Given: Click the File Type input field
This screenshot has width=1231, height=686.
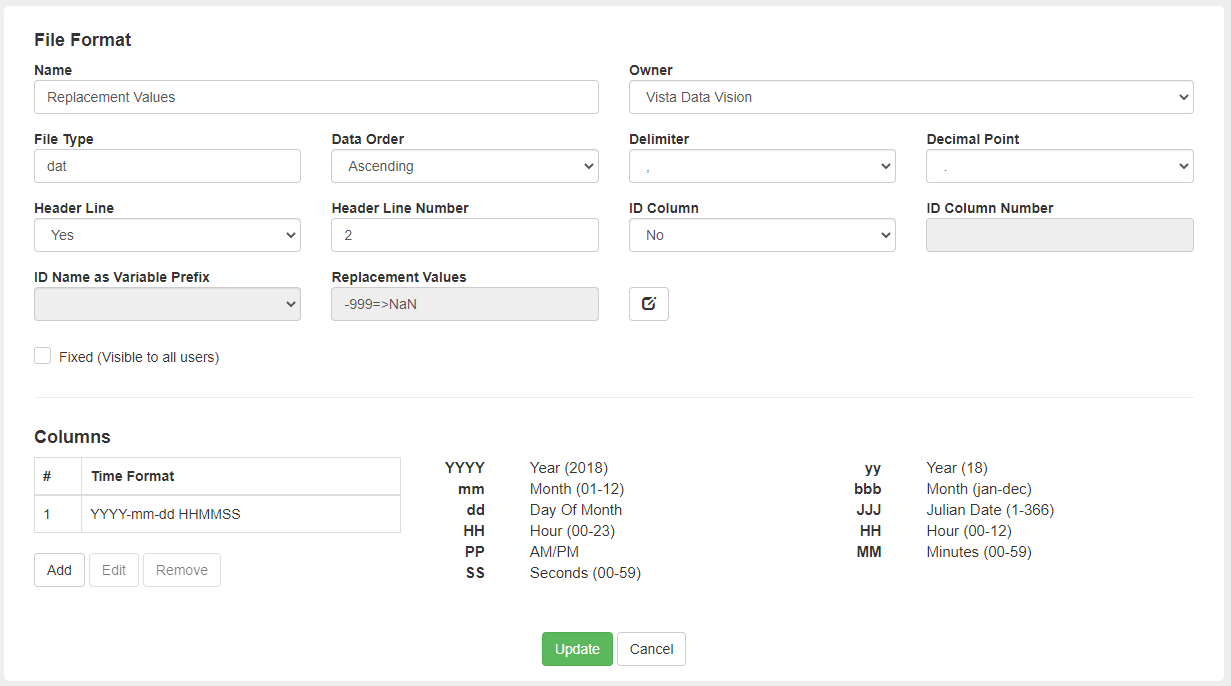Looking at the screenshot, I should (x=167, y=166).
